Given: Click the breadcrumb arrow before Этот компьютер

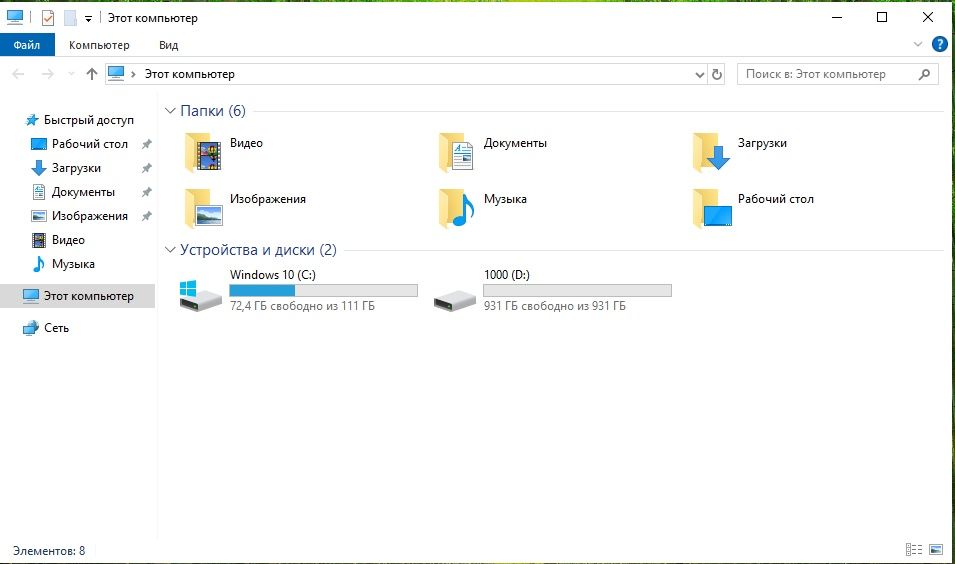Looking at the screenshot, I should 133,74.
